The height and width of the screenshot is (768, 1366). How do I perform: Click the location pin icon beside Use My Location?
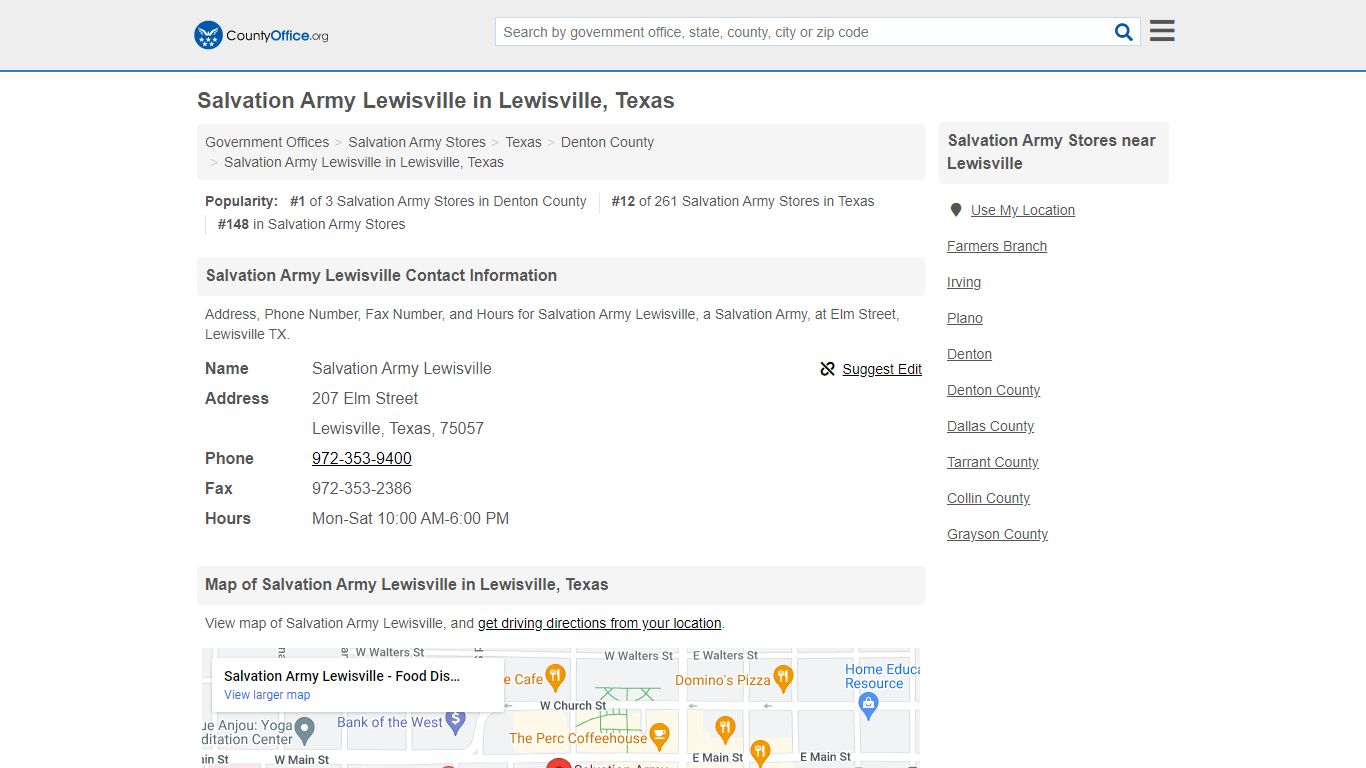(x=956, y=210)
